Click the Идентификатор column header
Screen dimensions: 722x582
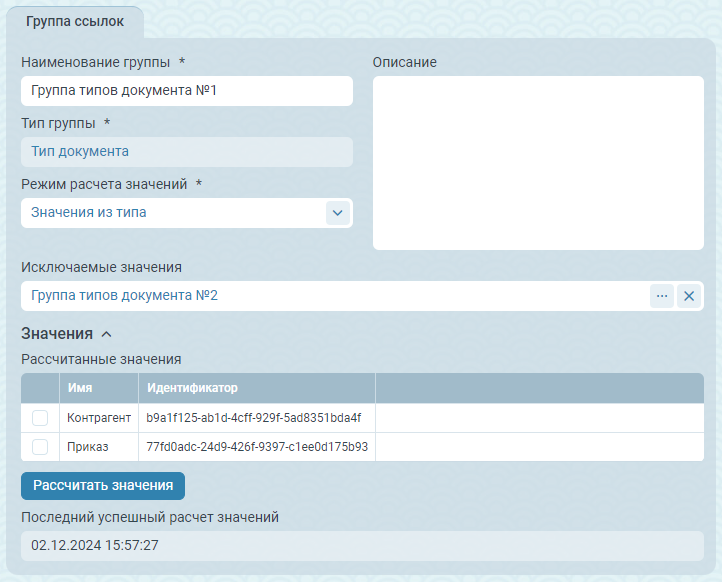pyautogui.click(x=256, y=388)
